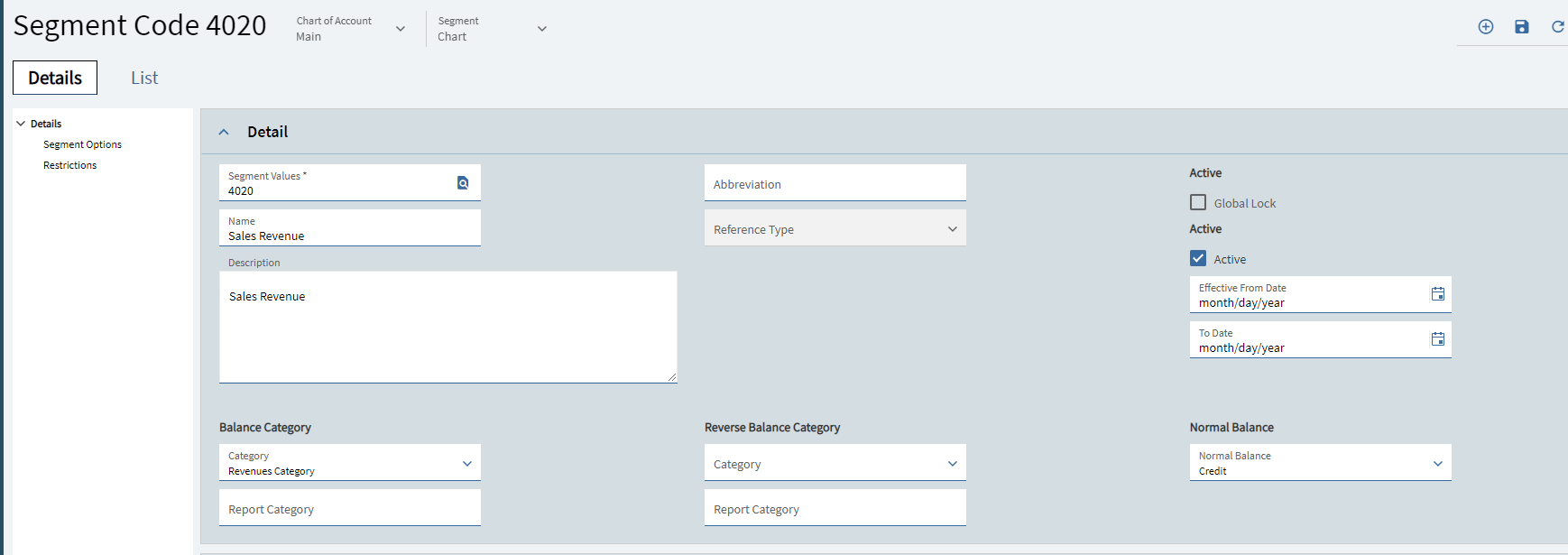Save the segment code with the disk icon

[1522, 27]
